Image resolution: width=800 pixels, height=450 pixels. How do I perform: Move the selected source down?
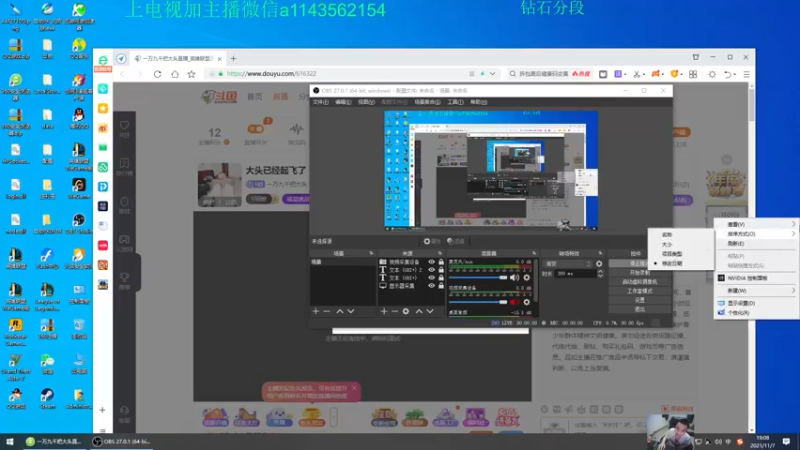[x=430, y=311]
